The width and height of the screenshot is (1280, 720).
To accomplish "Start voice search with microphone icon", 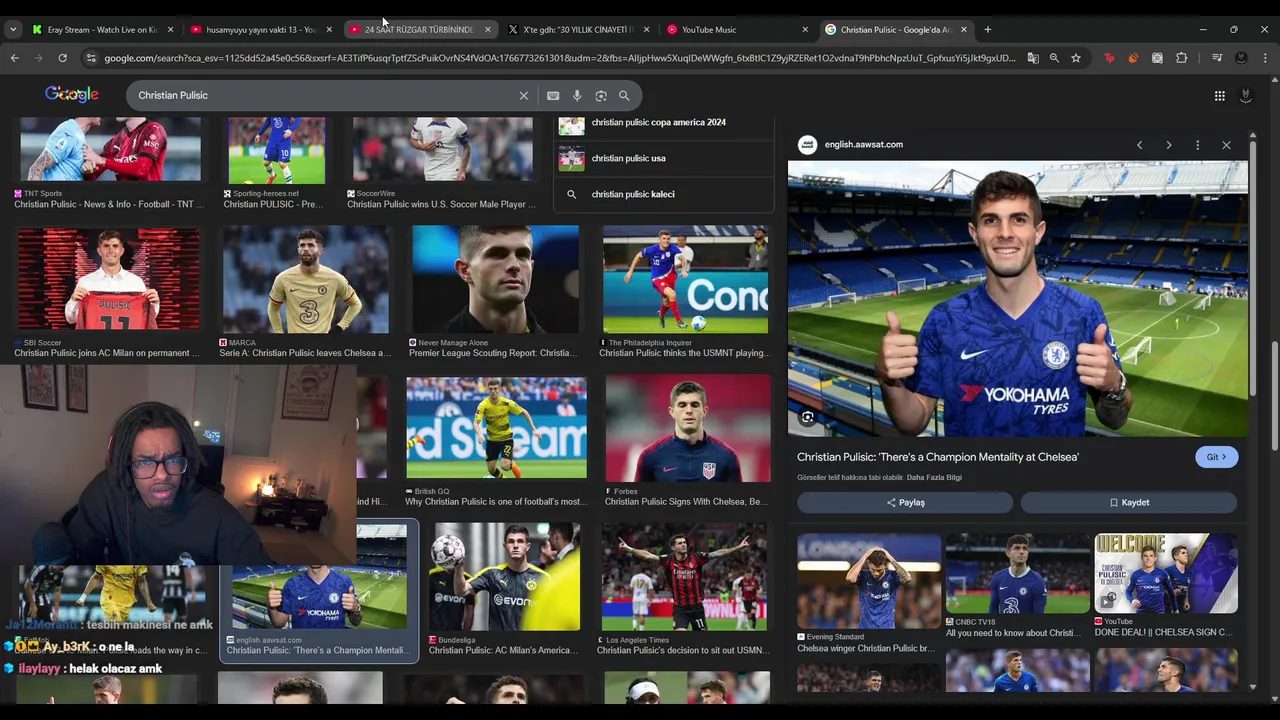I will pyautogui.click(x=577, y=96).
